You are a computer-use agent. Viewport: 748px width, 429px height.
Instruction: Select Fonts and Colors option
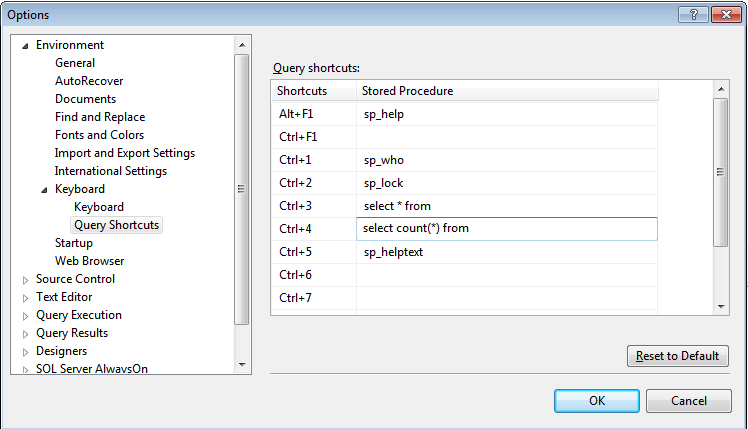tap(99, 135)
